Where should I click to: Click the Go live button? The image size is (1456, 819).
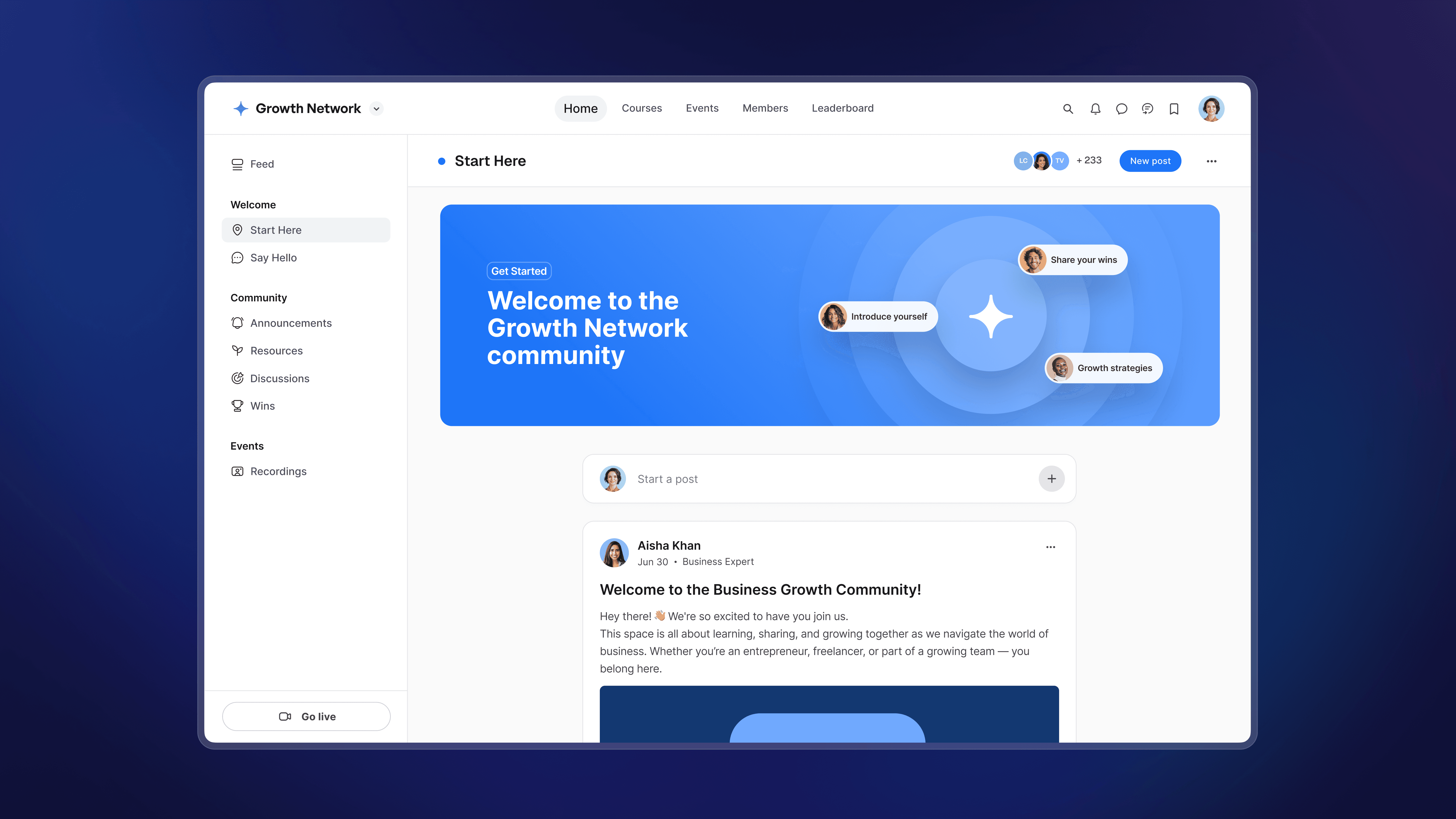[306, 716]
